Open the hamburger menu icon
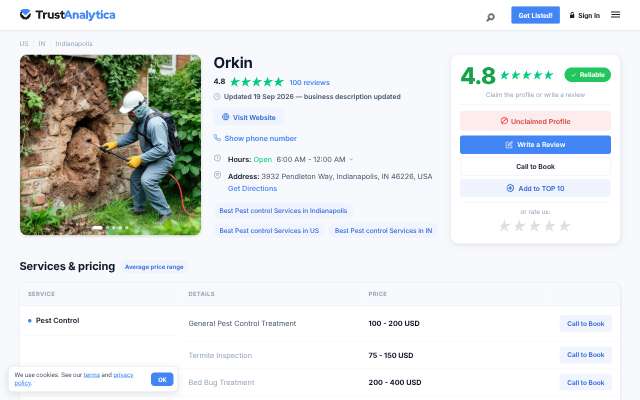The width and height of the screenshot is (640, 400). coord(616,15)
